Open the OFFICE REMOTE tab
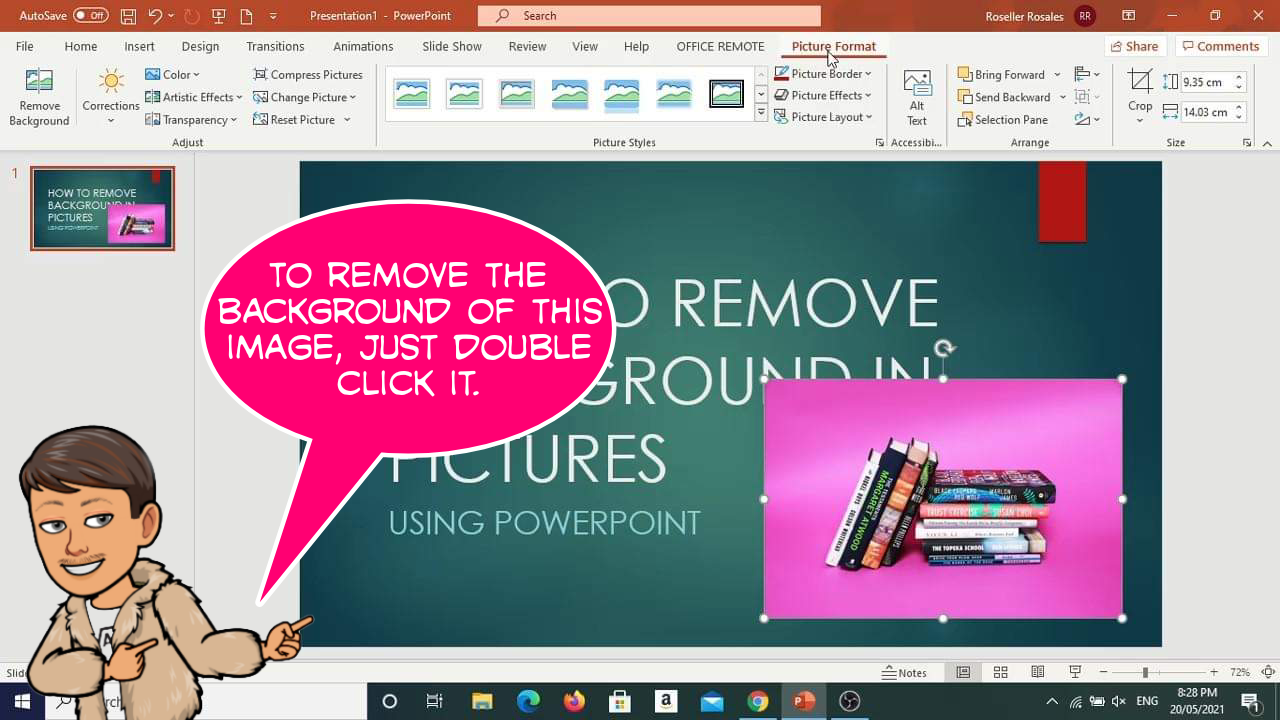This screenshot has height=720, width=1280. pyautogui.click(x=720, y=46)
